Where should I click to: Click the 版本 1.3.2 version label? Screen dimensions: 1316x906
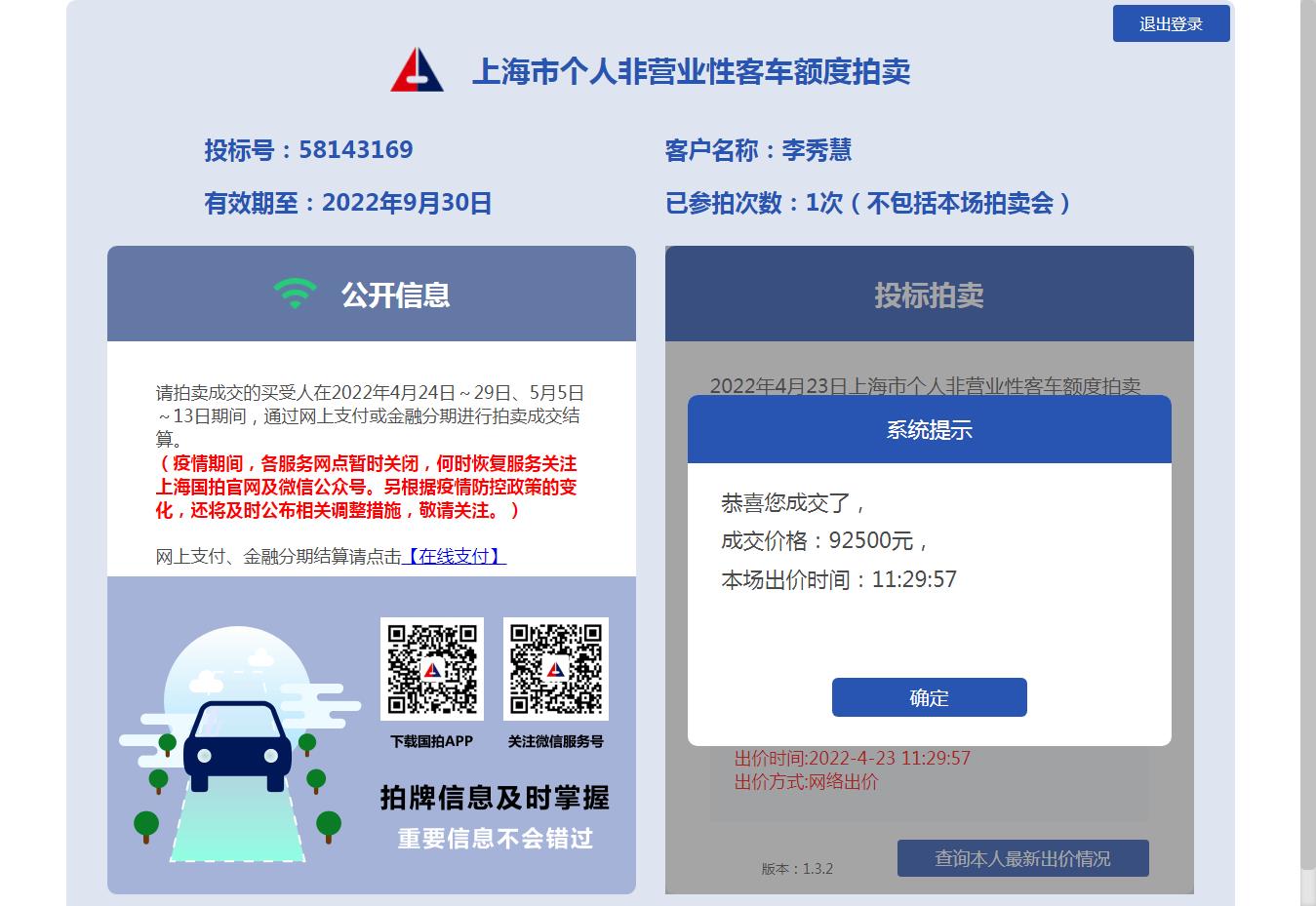click(x=797, y=868)
